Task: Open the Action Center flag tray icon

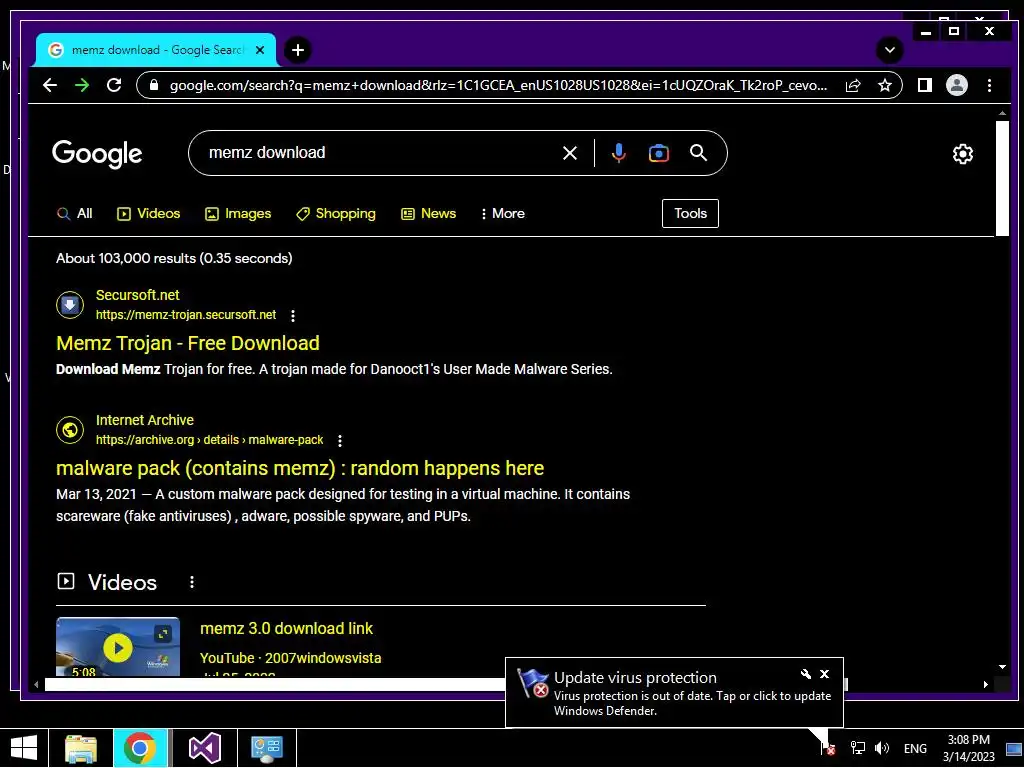Action: (827, 748)
